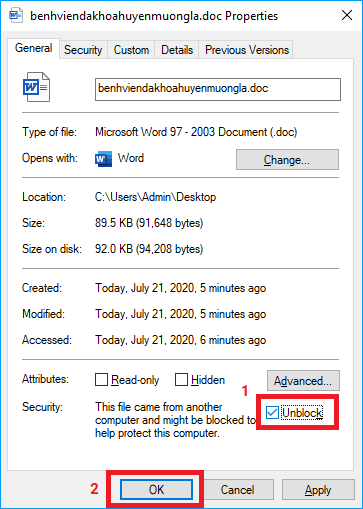Click the location path C:\Users\Admin\Desktop
Viewport: 363px width, 509px height.
pos(155,197)
